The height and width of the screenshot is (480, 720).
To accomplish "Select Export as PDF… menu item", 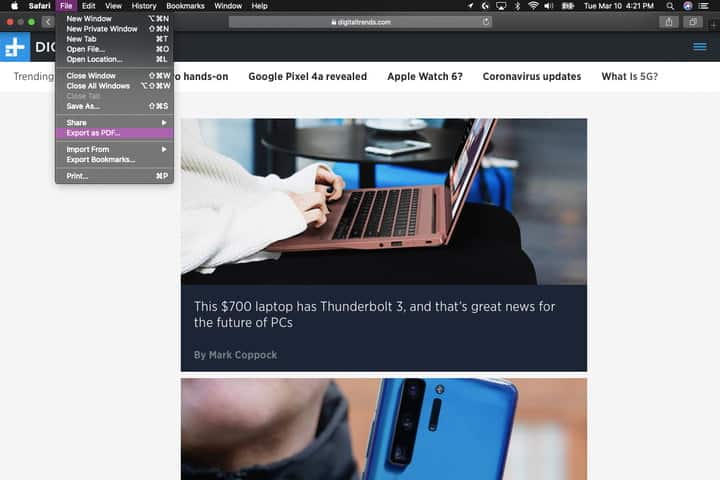I will click(x=114, y=132).
